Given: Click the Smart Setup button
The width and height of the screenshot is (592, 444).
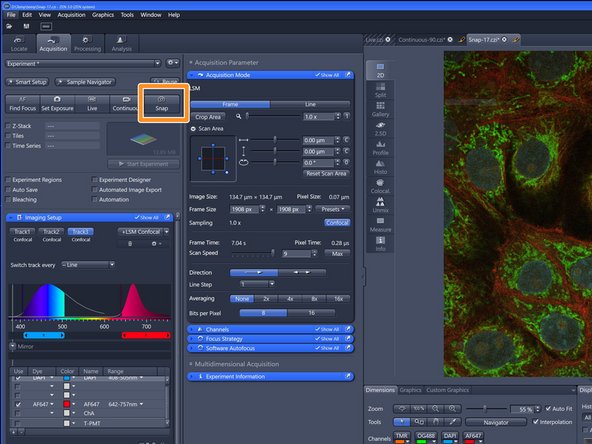Looking at the screenshot, I should pos(28,82).
